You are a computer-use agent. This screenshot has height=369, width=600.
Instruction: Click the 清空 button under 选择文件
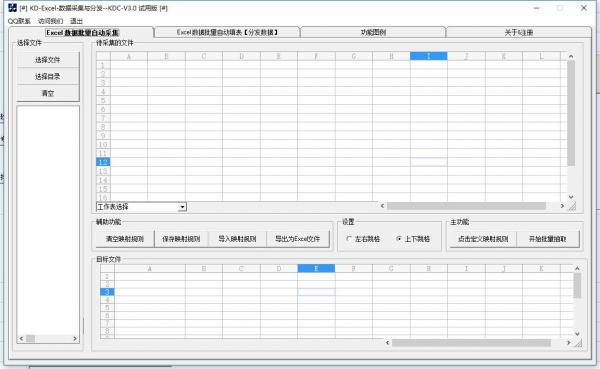pyautogui.click(x=48, y=93)
